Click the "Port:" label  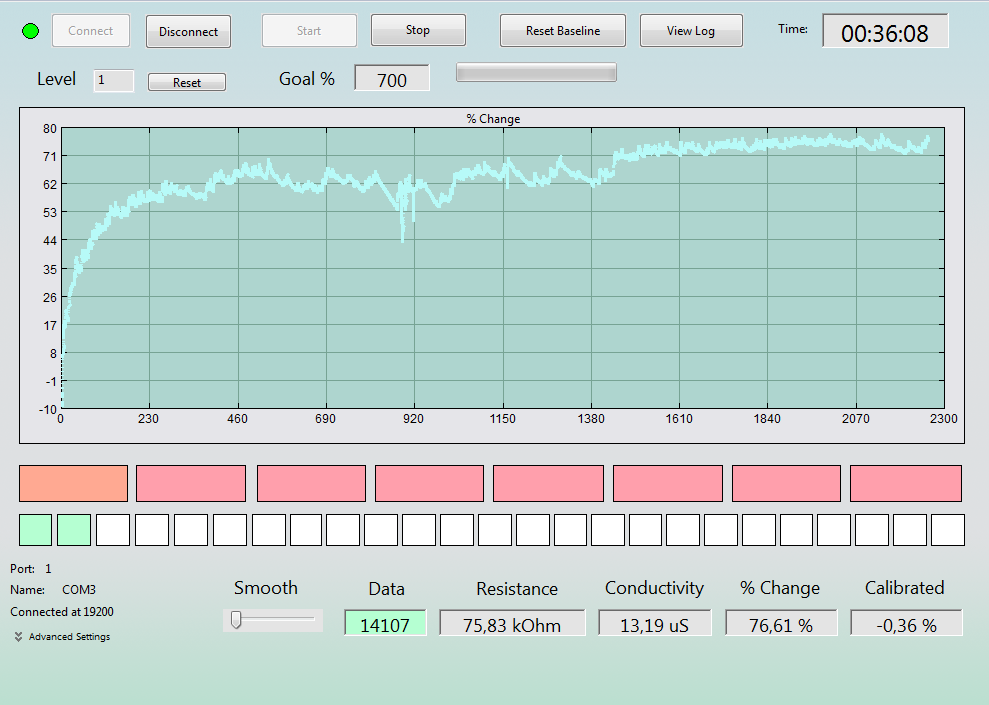click(22, 569)
